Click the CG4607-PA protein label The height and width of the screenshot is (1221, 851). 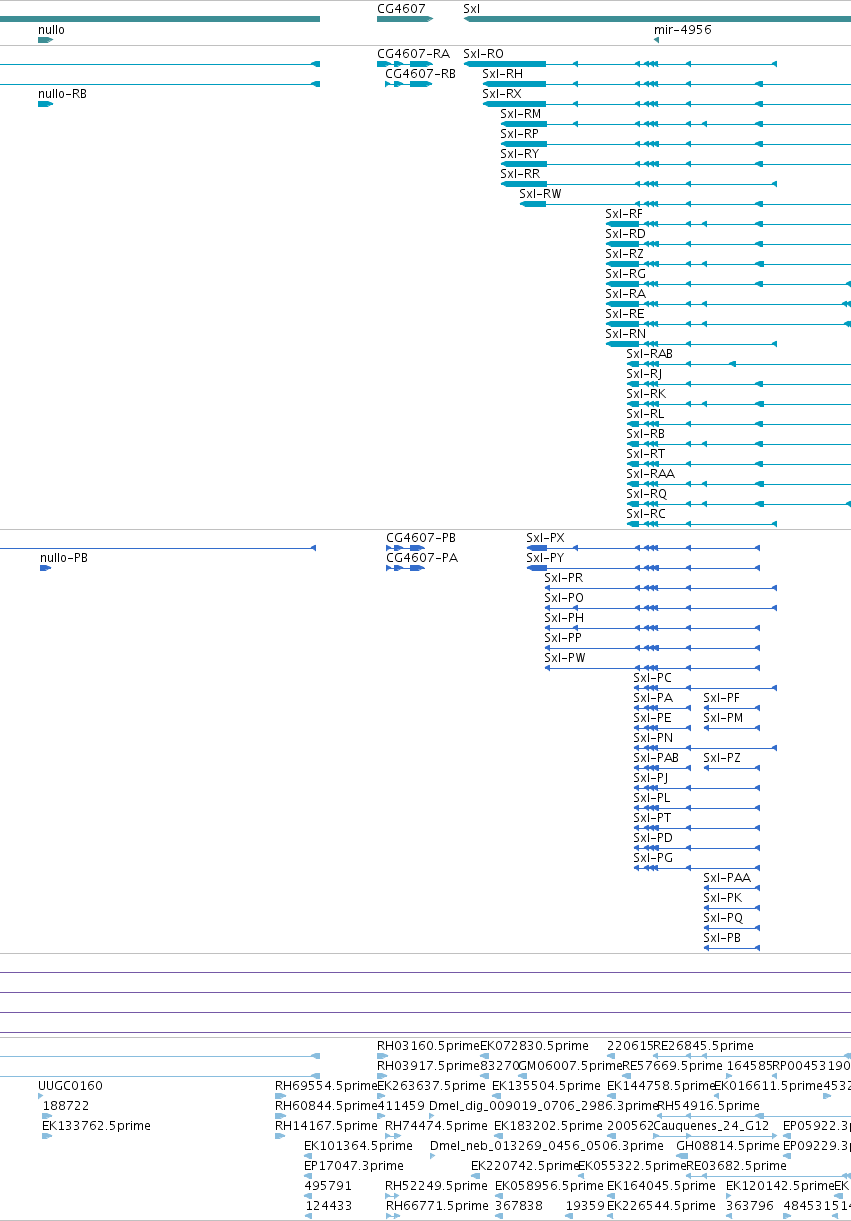[422, 557]
